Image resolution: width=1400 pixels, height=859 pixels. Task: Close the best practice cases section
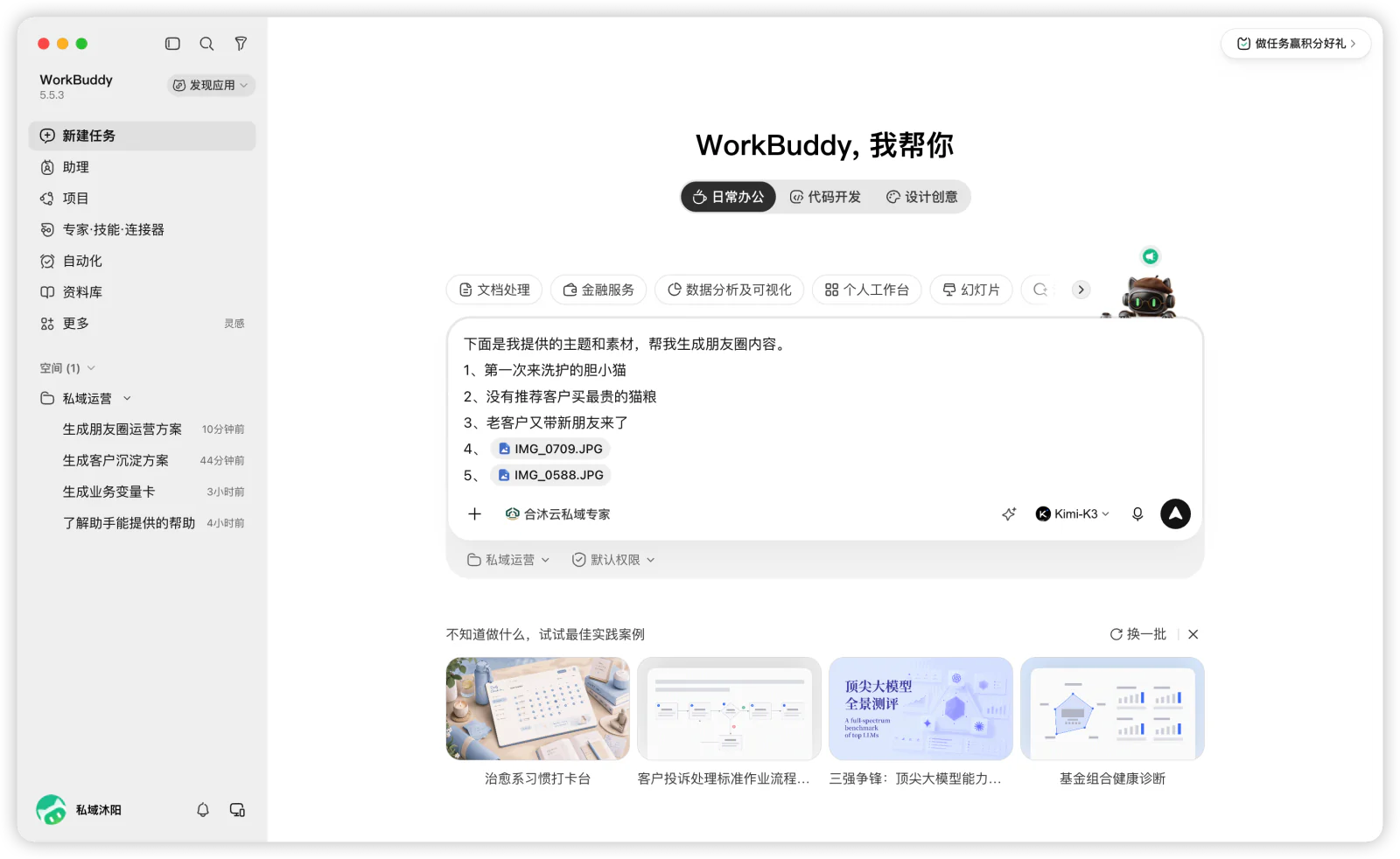pyautogui.click(x=1193, y=634)
